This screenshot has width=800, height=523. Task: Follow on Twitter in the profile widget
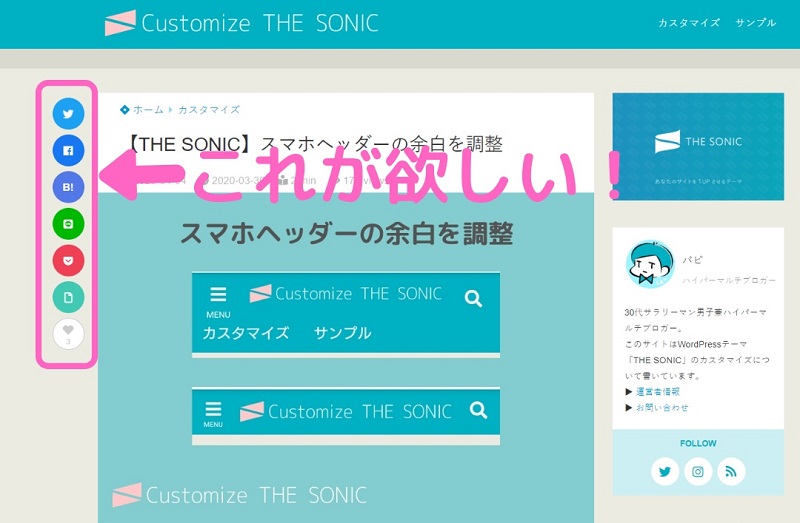click(x=665, y=471)
